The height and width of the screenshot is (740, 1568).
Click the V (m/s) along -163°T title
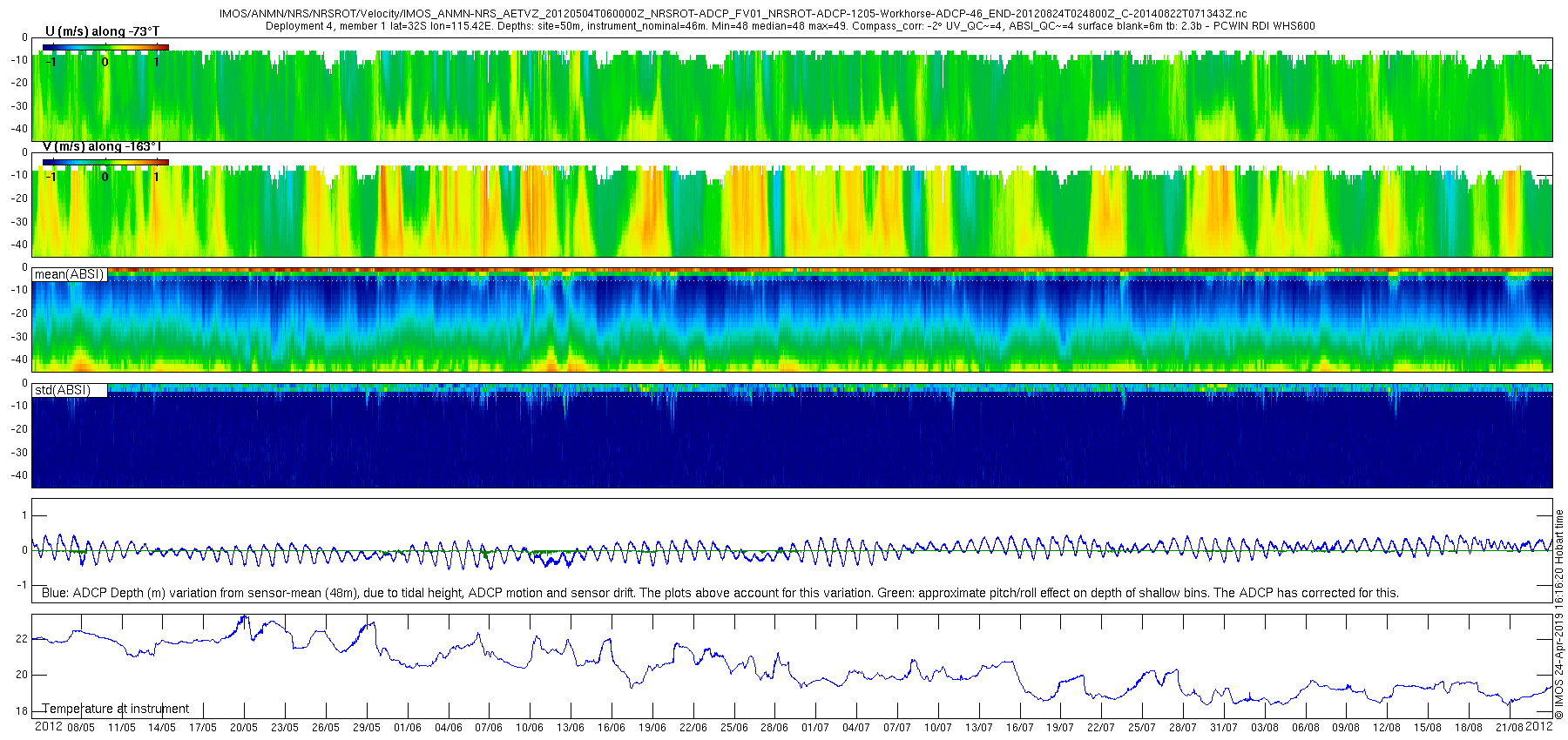[x=102, y=146]
